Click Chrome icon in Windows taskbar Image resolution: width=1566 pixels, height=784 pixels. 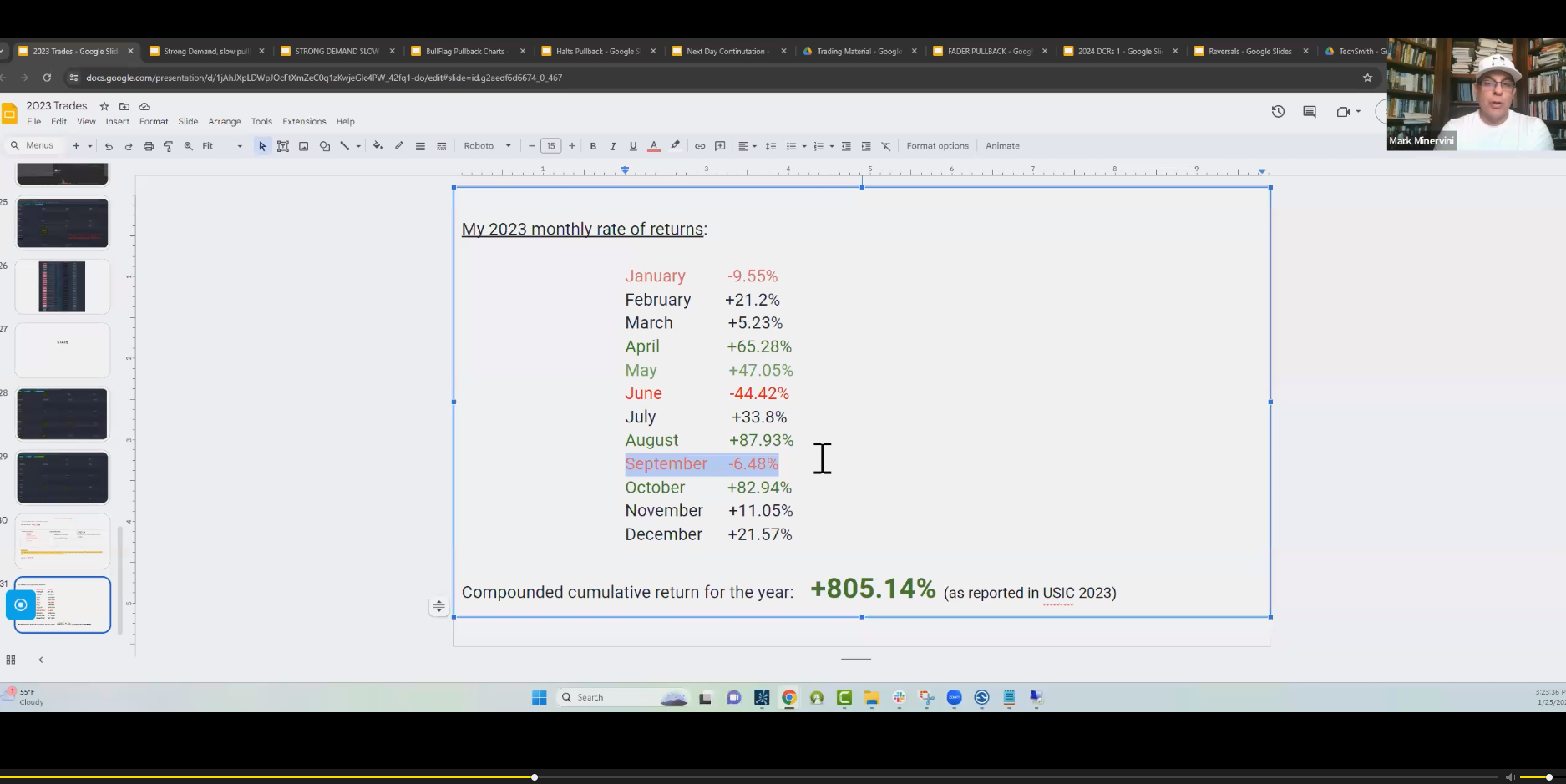pos(789,697)
